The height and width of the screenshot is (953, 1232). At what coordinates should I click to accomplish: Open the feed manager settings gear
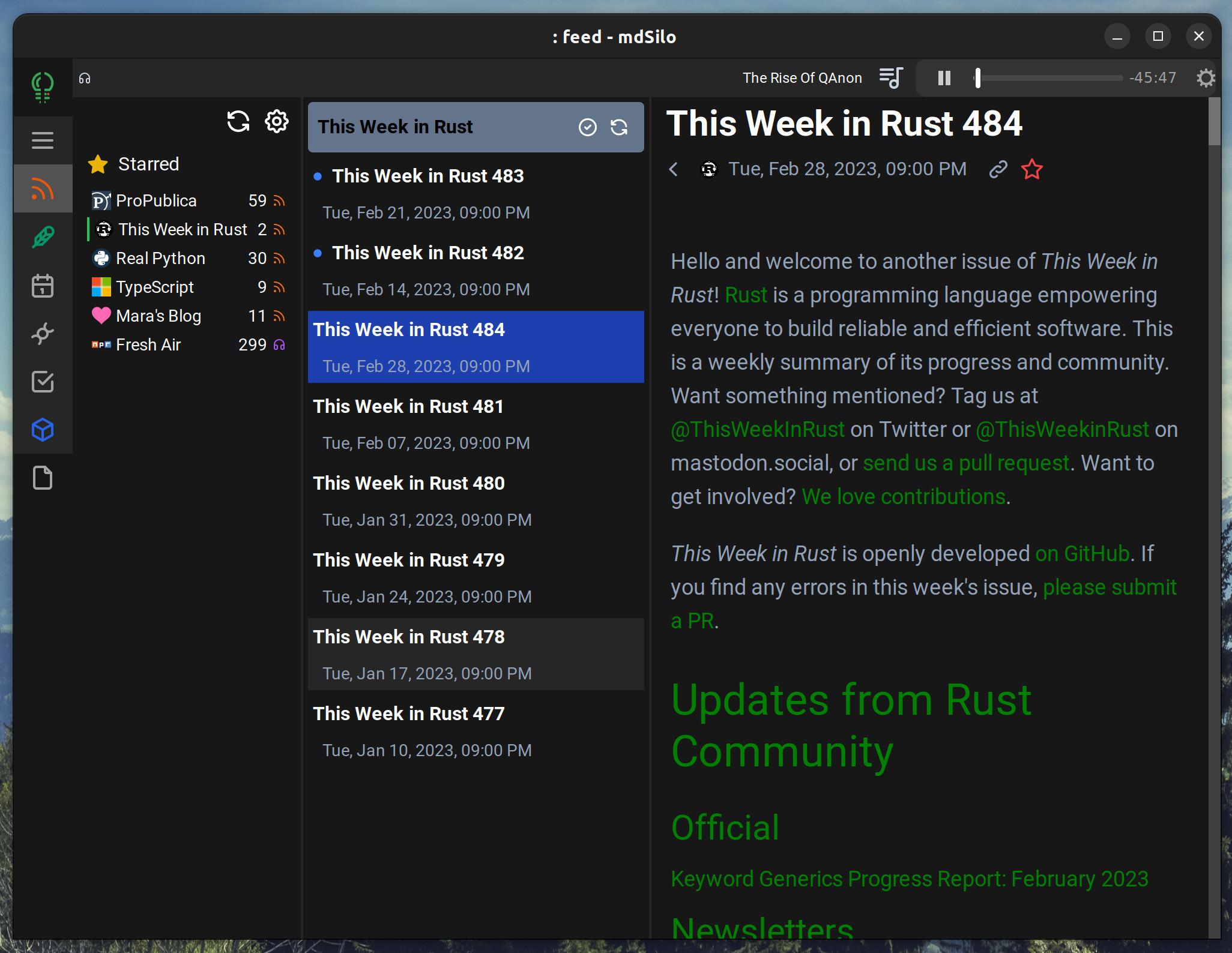click(277, 122)
